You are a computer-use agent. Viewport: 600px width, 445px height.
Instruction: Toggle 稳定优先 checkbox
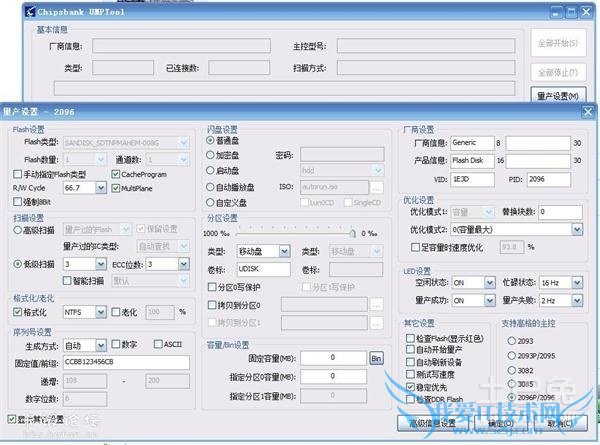click(410, 387)
